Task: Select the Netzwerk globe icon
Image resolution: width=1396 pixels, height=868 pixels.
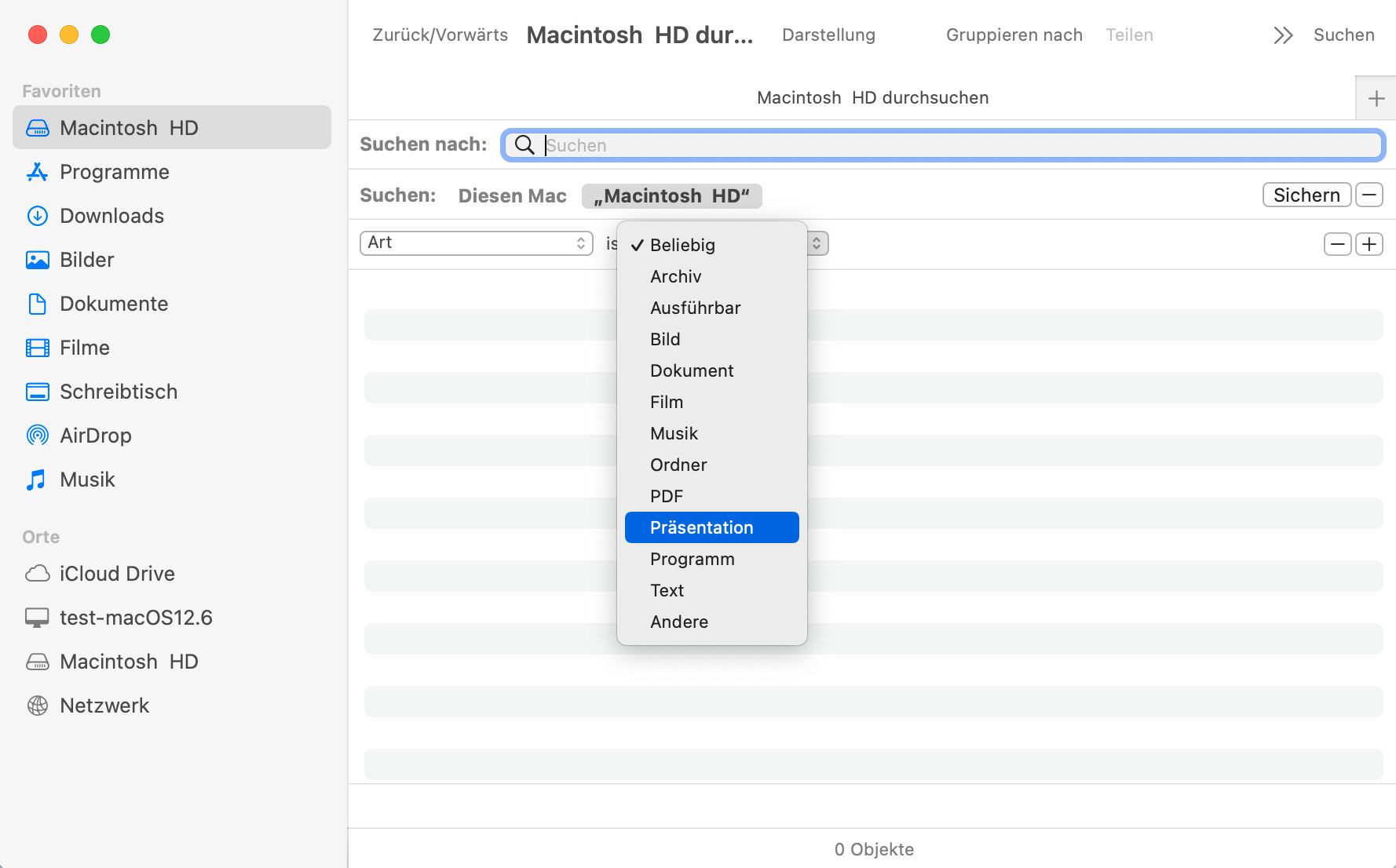Action: [37, 706]
